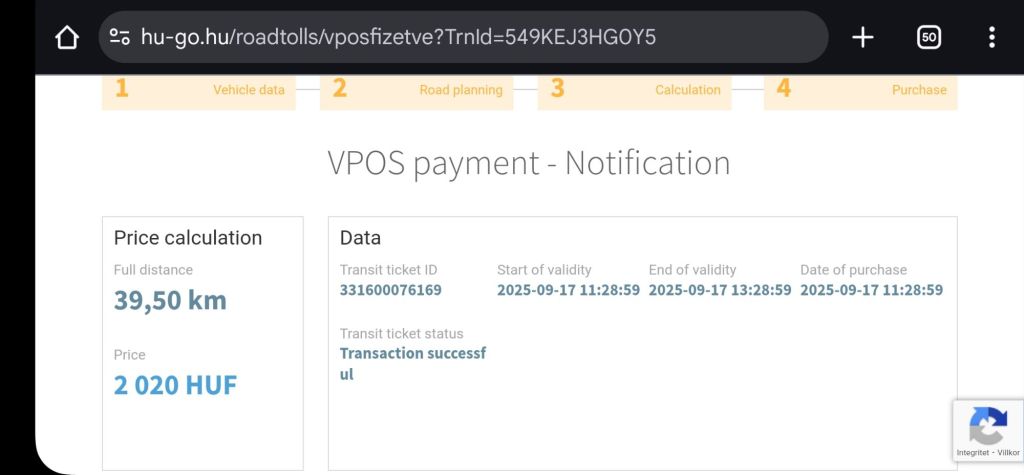Open site info icon beside URL
This screenshot has height=475, width=1024.
(120, 38)
